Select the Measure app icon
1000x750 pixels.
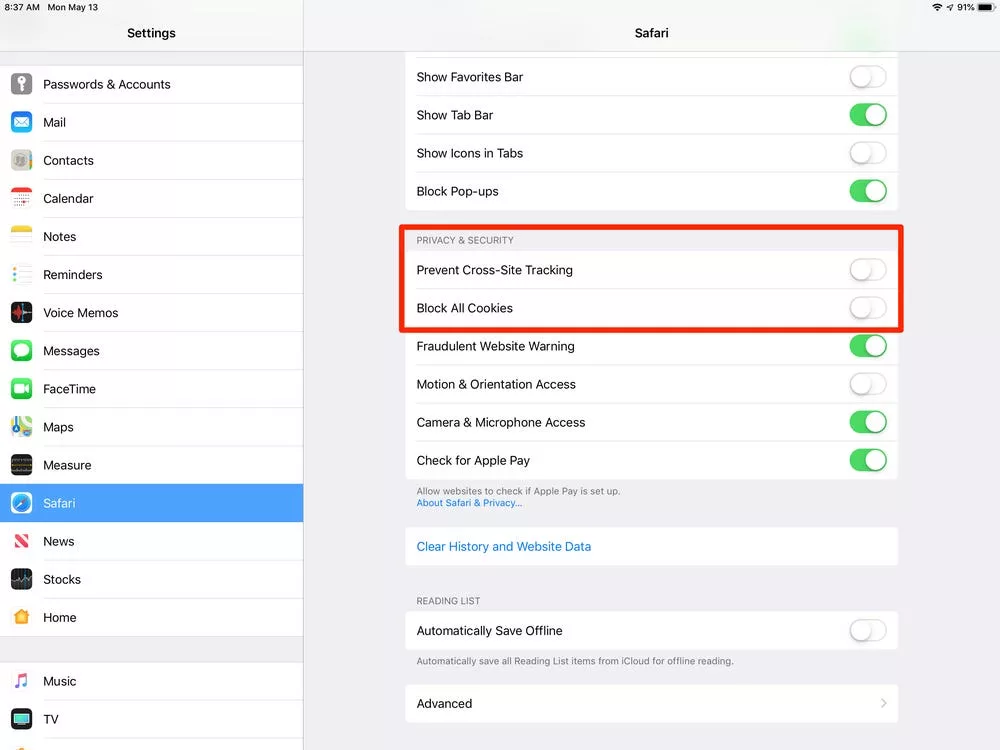coord(20,465)
